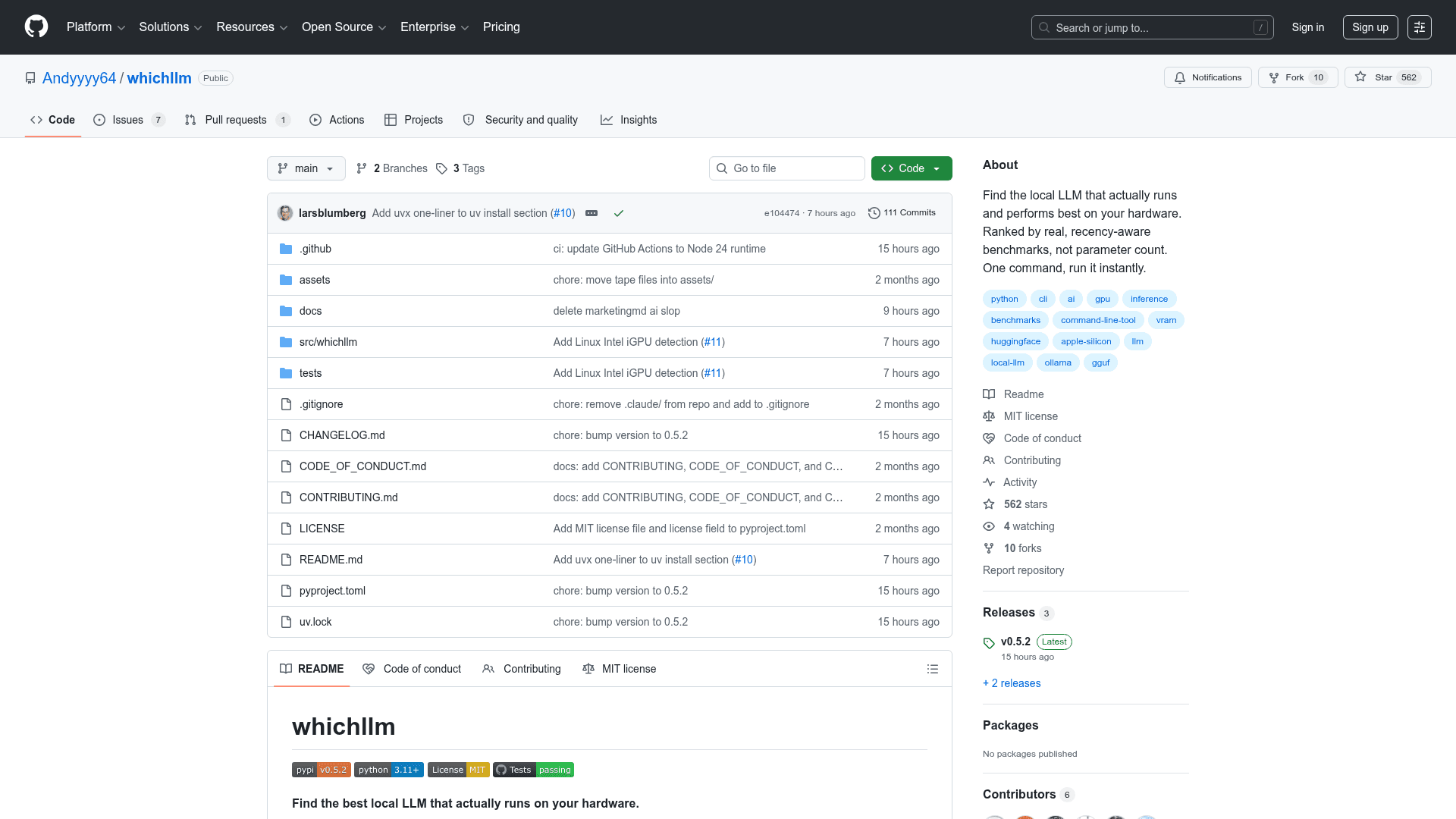Fork the whichllm repository
Viewport: 1456px width, 819px height.
click(1298, 77)
